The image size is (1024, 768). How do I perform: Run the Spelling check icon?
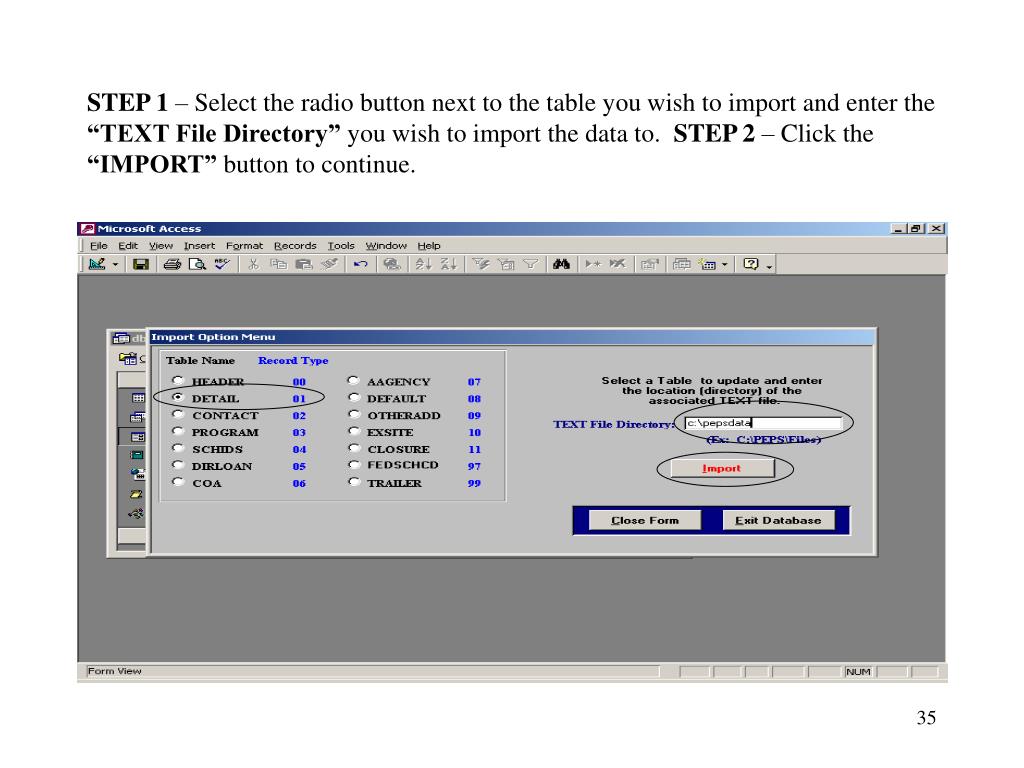[x=222, y=264]
